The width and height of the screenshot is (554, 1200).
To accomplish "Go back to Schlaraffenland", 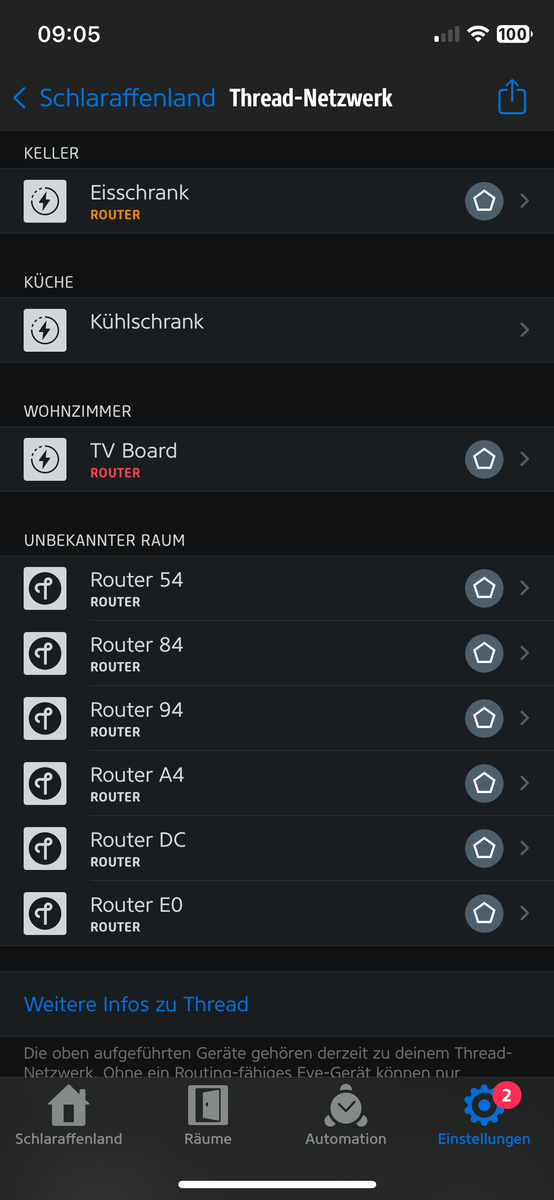I will (x=114, y=97).
